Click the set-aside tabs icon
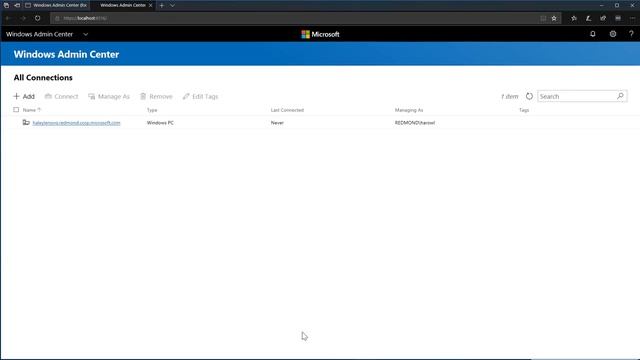The width and height of the screenshot is (640, 360). [17, 5]
